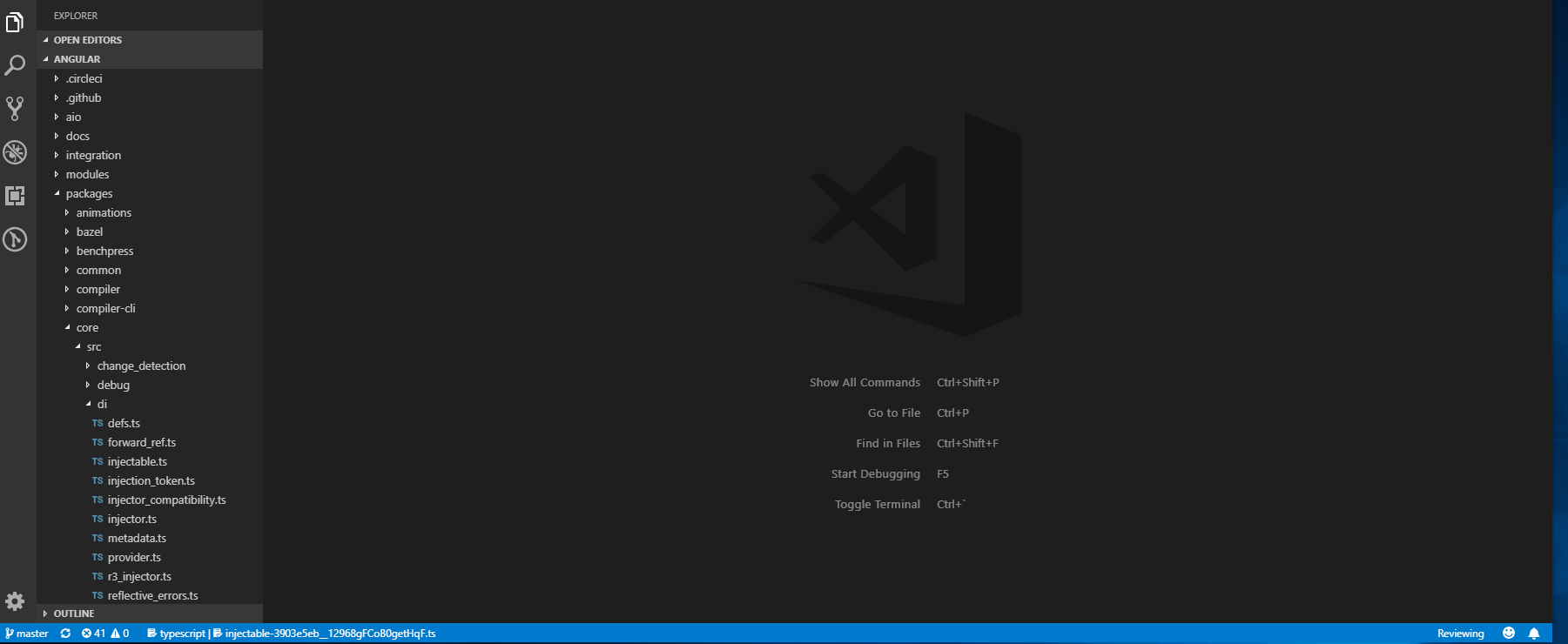
Task: Expand the aio folder
Action: click(x=150, y=117)
